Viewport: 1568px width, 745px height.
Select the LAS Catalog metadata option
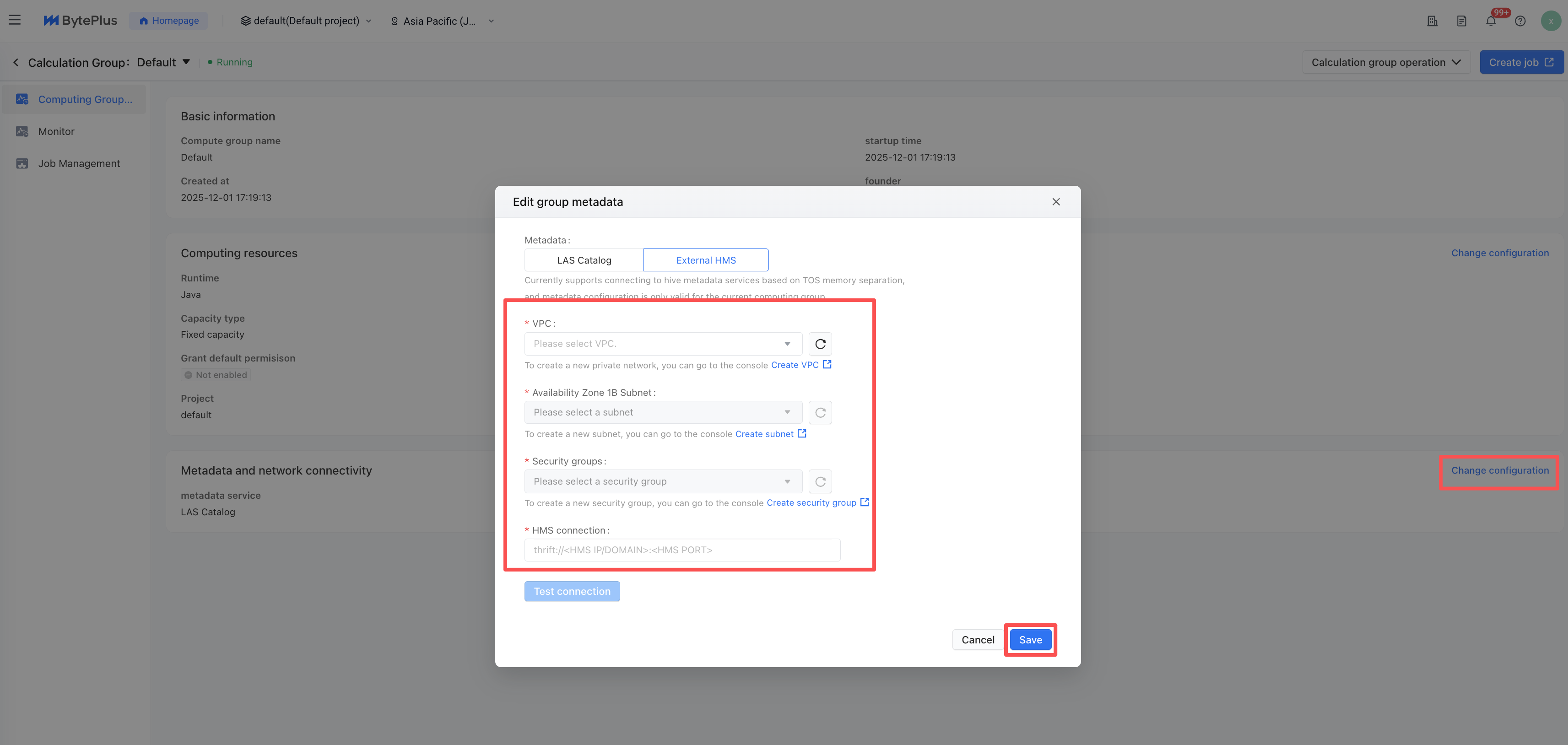[584, 260]
